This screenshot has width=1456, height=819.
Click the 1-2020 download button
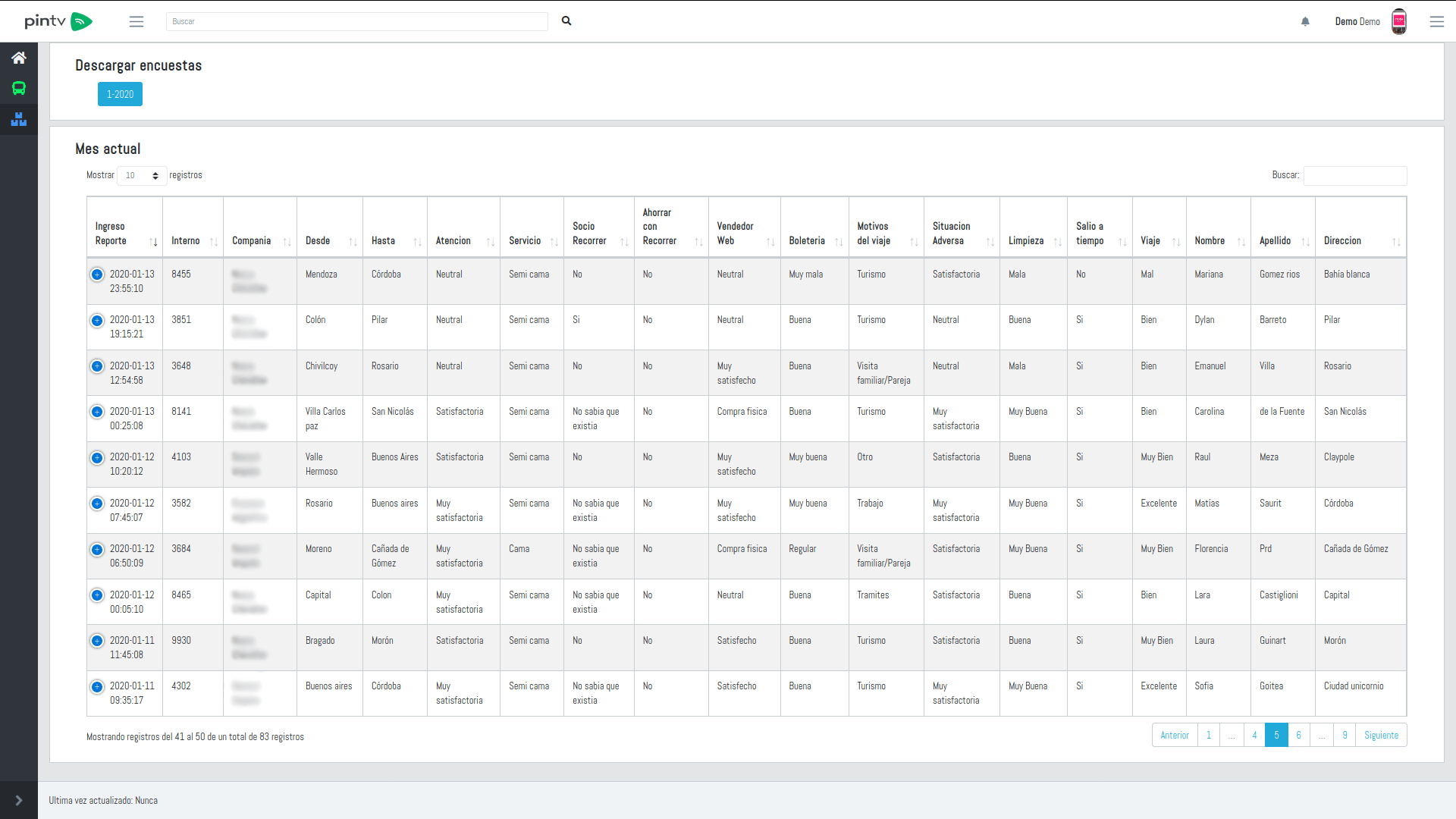(120, 94)
